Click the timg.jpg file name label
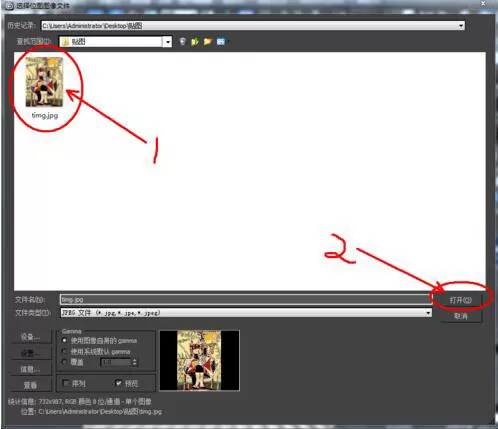The width and height of the screenshot is (498, 429). coord(45,115)
